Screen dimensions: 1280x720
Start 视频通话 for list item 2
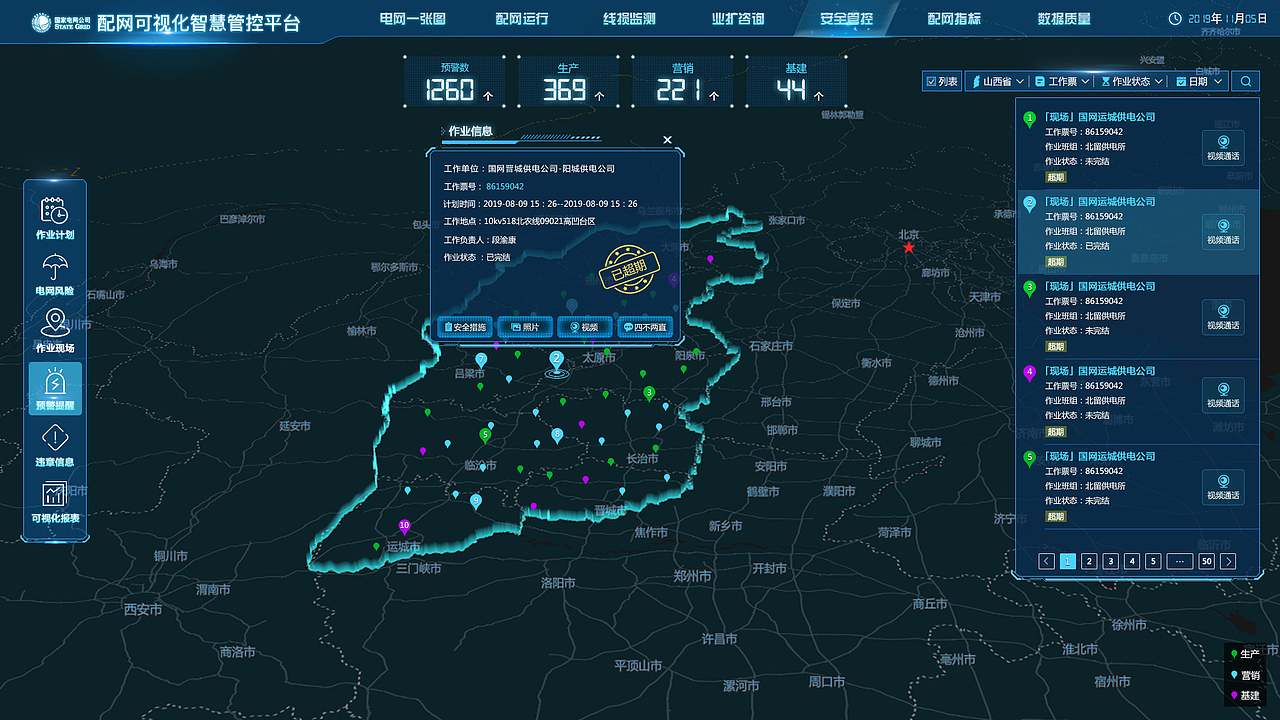click(x=1223, y=232)
